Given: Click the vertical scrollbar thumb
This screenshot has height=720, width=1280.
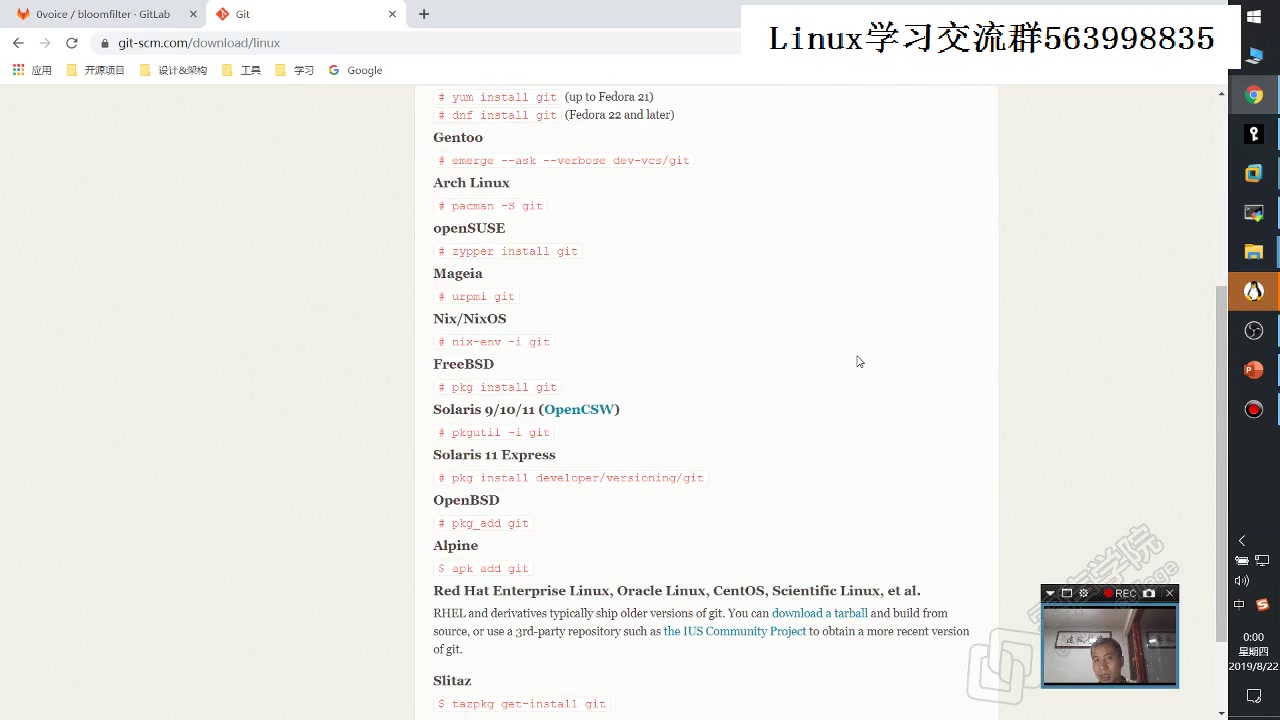Looking at the screenshot, I should 1221,463.
